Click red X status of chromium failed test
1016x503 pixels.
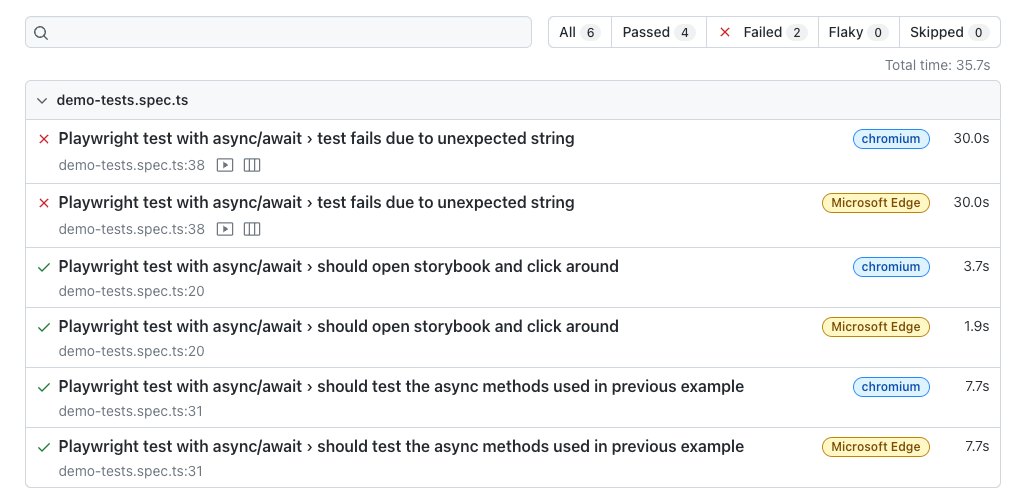point(43,139)
